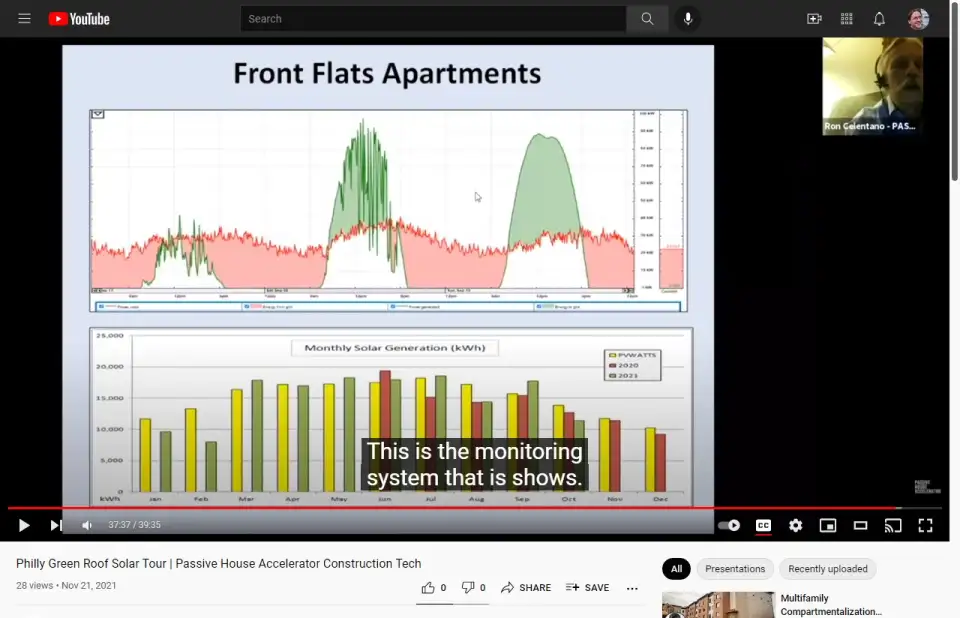Seek using the red video progress bar
Screen dimensions: 960x618
450,508
